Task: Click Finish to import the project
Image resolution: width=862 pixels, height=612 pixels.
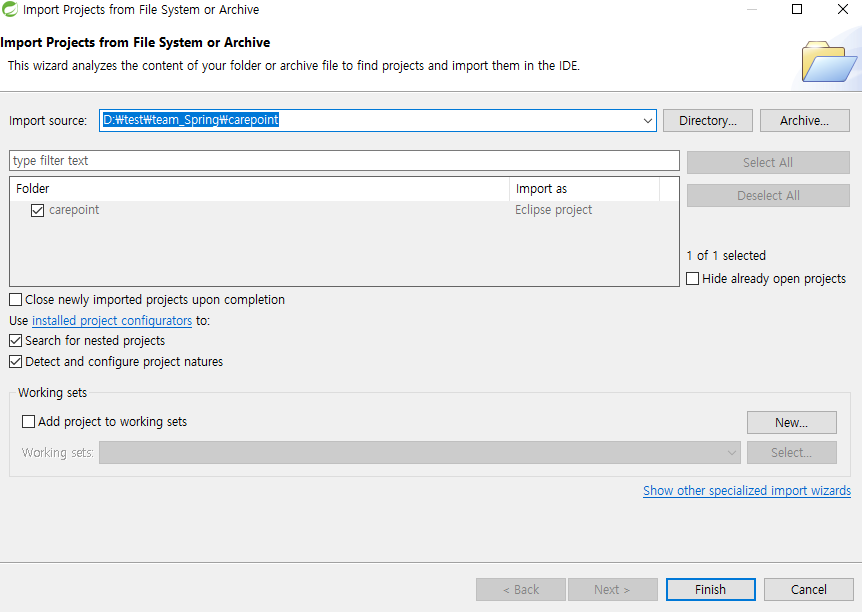Action: click(710, 589)
